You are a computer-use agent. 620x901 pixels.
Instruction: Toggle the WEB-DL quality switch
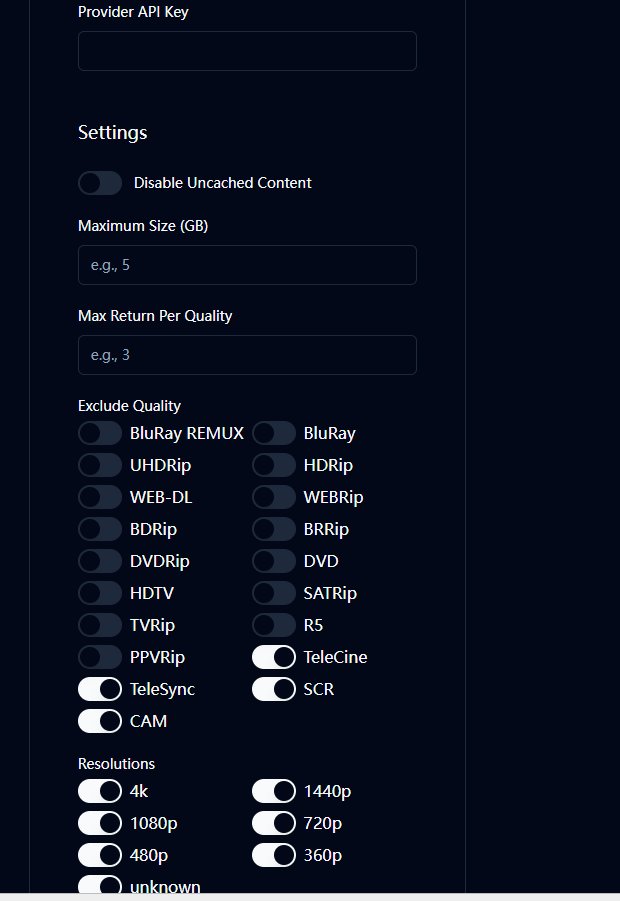[99, 497]
